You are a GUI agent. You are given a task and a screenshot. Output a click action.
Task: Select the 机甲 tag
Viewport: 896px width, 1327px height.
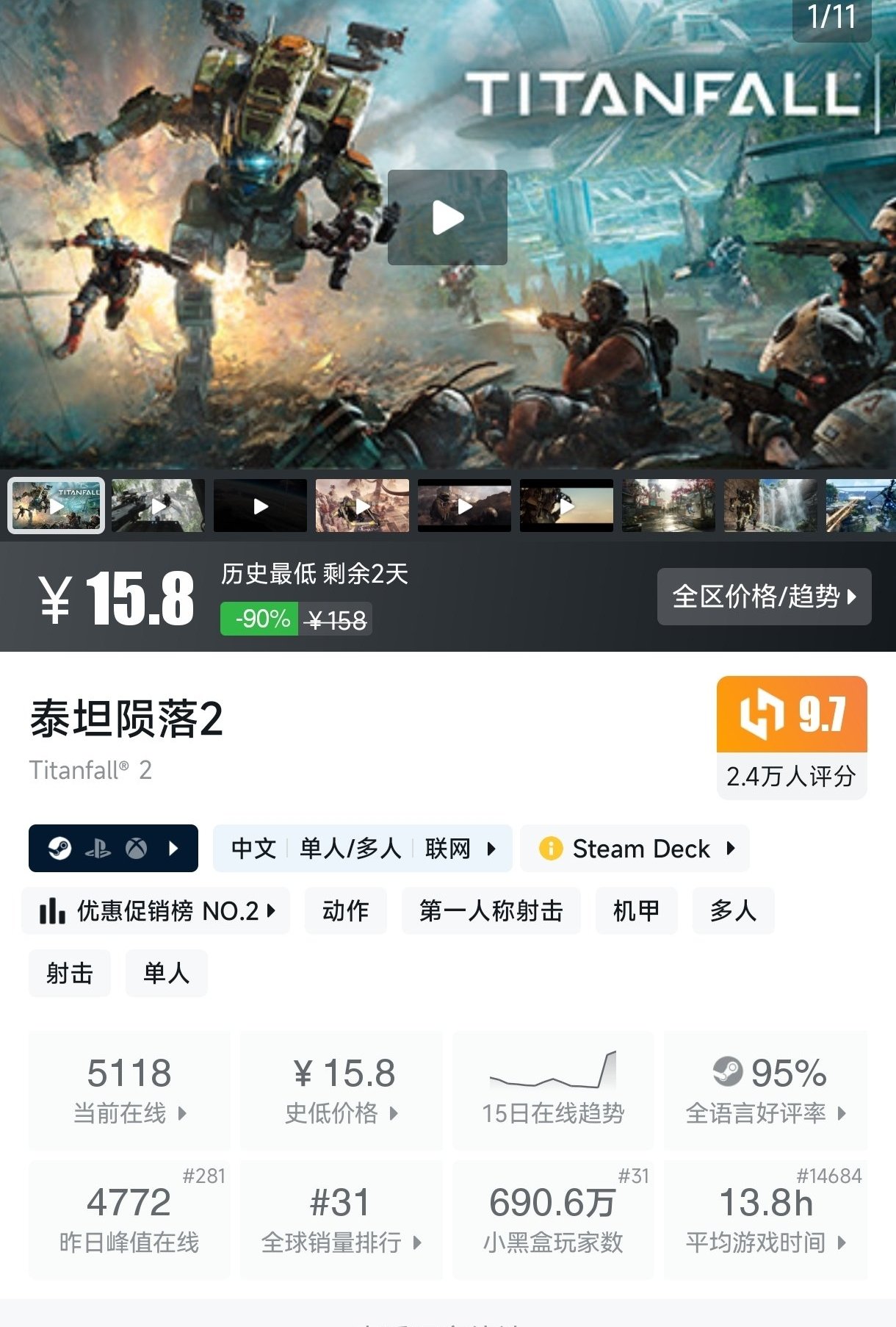coord(636,911)
